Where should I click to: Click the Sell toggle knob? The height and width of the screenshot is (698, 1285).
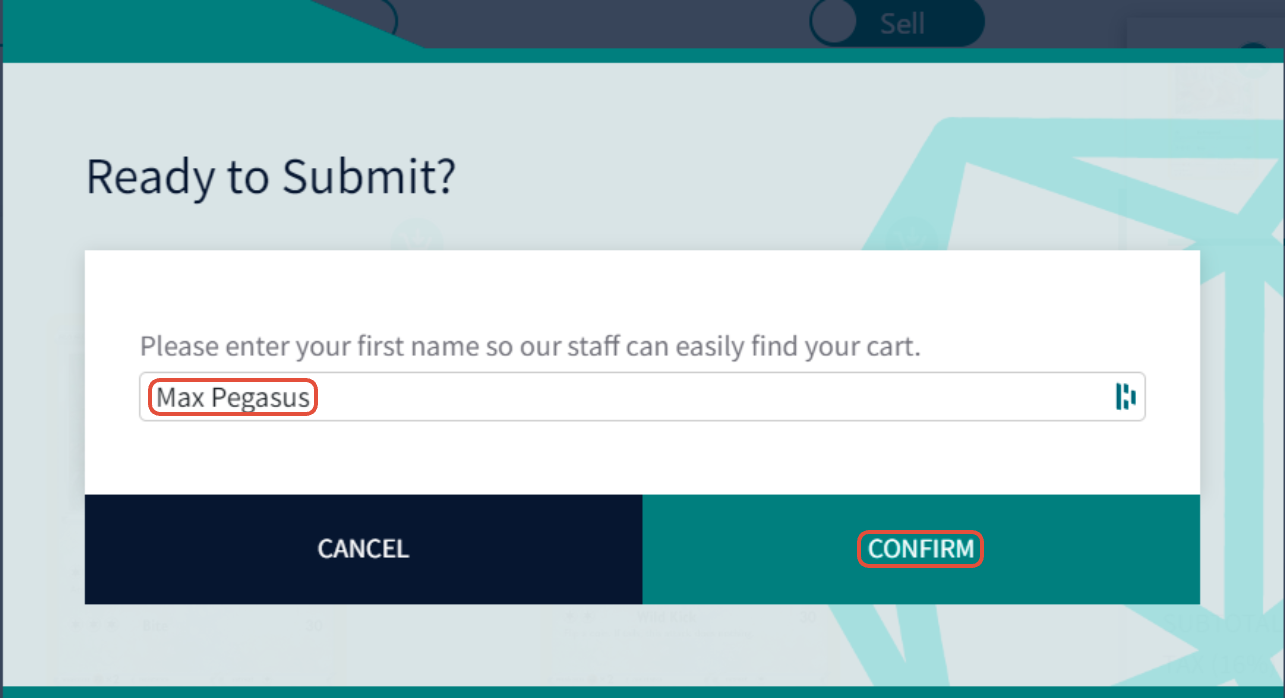pyautogui.click(x=836, y=22)
